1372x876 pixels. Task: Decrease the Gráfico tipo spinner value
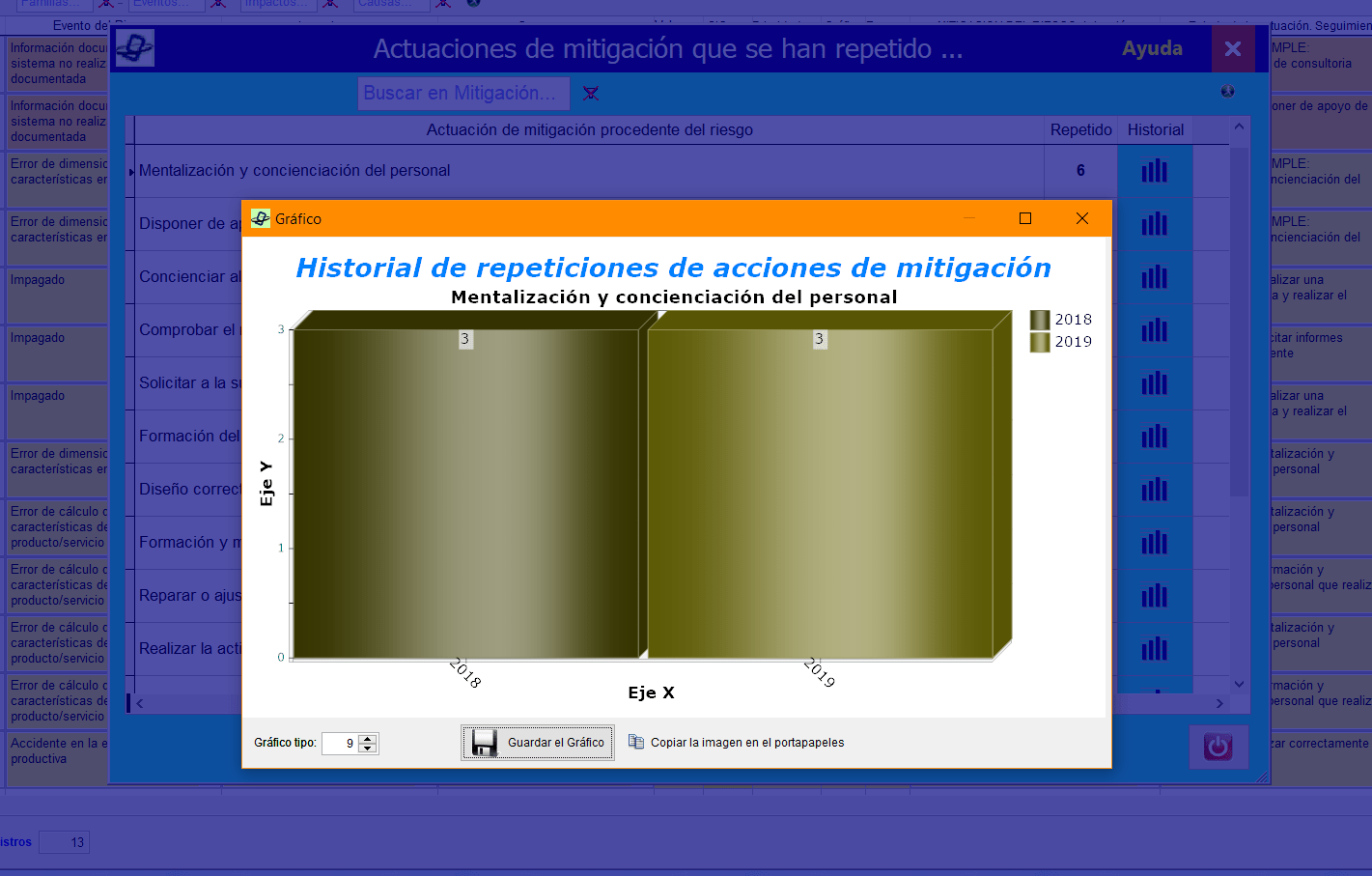tap(367, 748)
